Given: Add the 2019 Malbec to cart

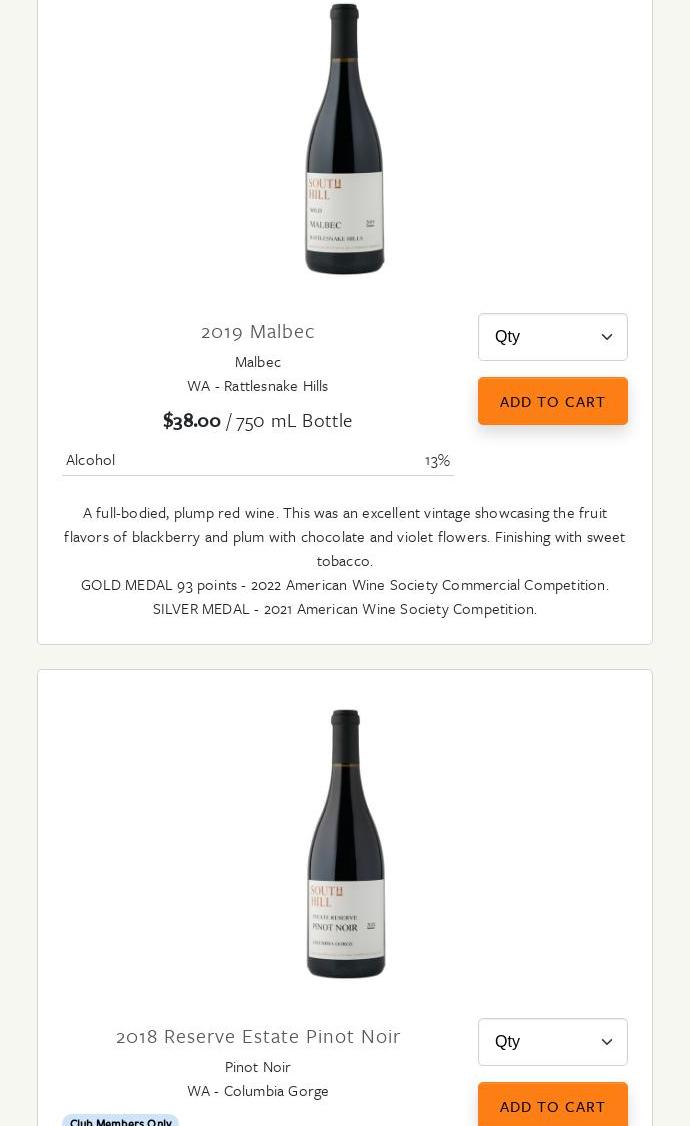Looking at the screenshot, I should (552, 401).
